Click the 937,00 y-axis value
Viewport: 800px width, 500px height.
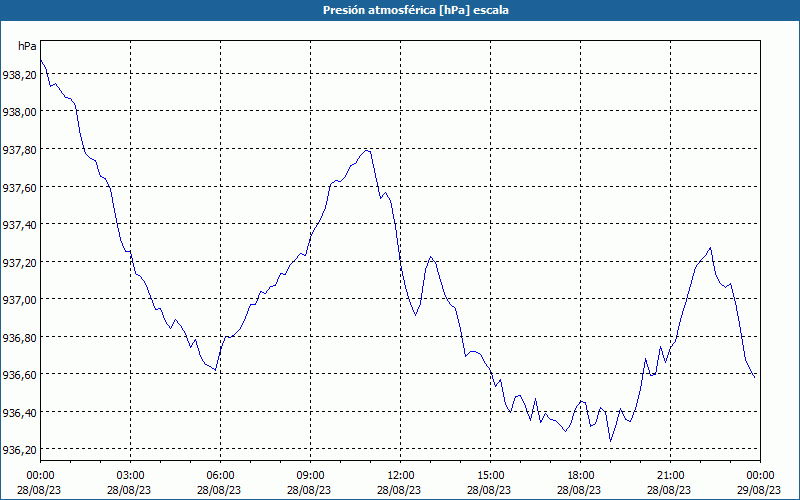[19, 301]
